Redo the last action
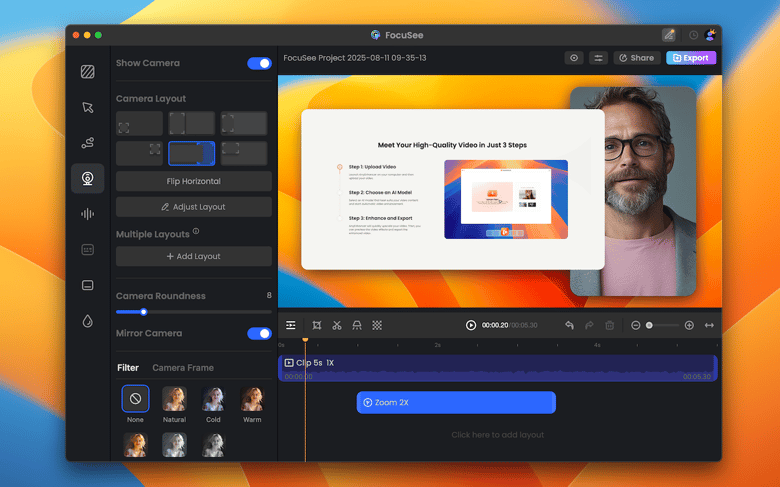Viewport: 780px width, 487px height. click(589, 325)
